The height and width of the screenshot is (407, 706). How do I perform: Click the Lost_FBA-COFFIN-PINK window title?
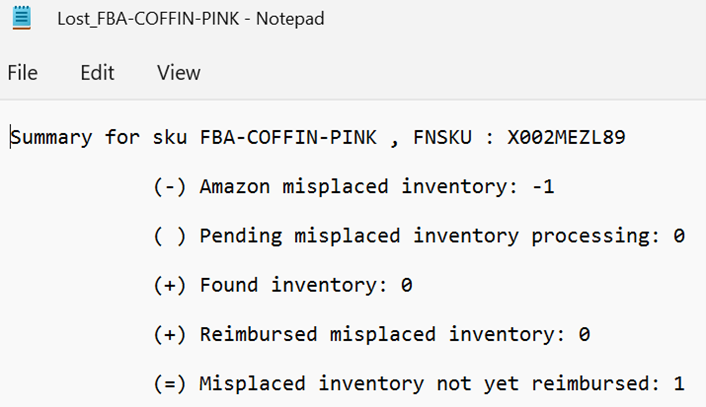pyautogui.click(x=190, y=18)
